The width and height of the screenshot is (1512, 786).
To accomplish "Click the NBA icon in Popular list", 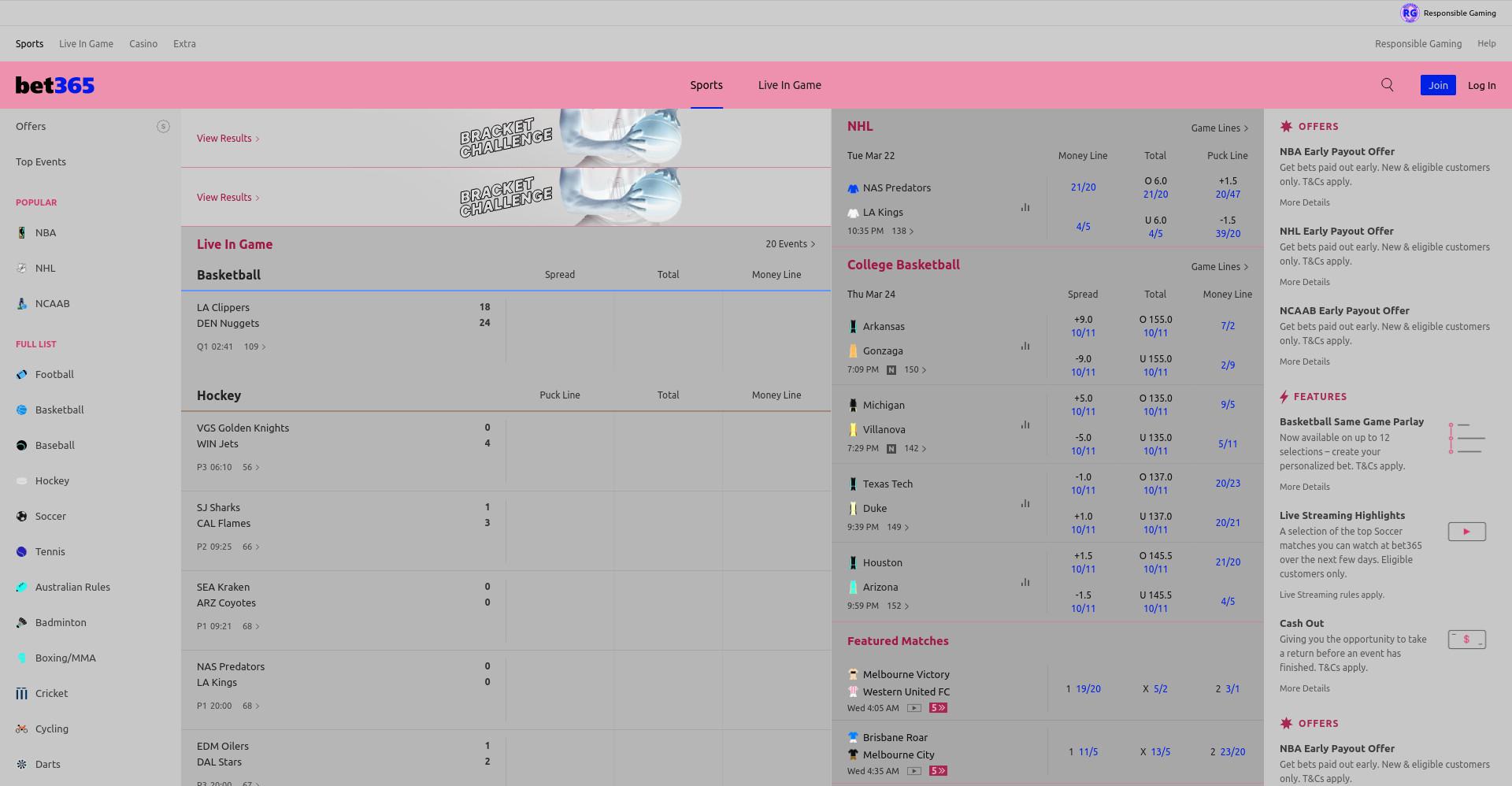I will tap(21, 232).
